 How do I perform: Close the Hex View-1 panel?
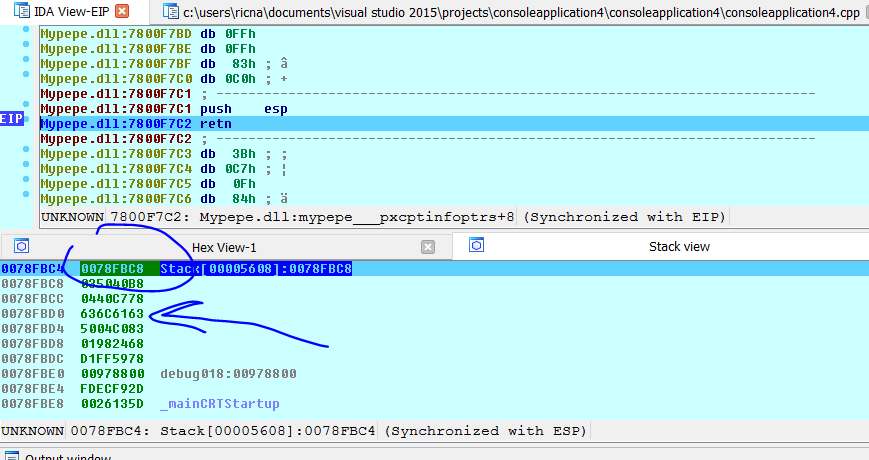[428, 247]
